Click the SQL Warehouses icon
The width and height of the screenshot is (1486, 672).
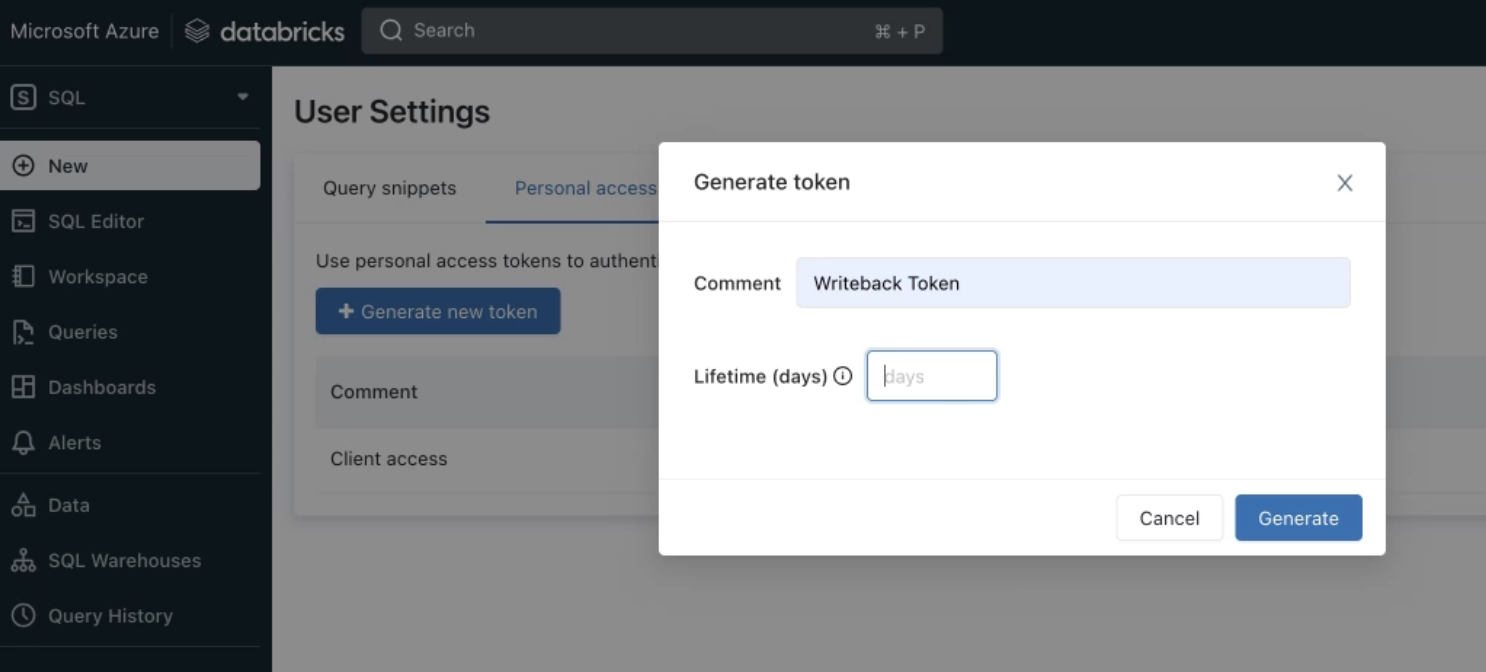coord(23,561)
